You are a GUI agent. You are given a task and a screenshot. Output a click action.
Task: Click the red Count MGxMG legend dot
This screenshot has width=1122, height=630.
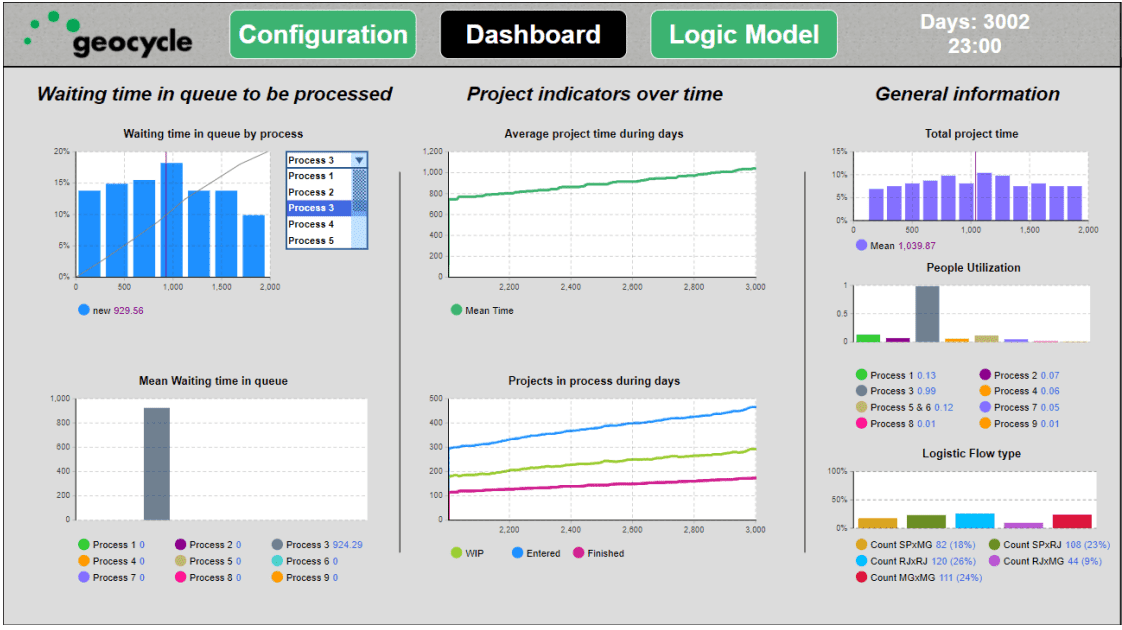tap(861, 577)
